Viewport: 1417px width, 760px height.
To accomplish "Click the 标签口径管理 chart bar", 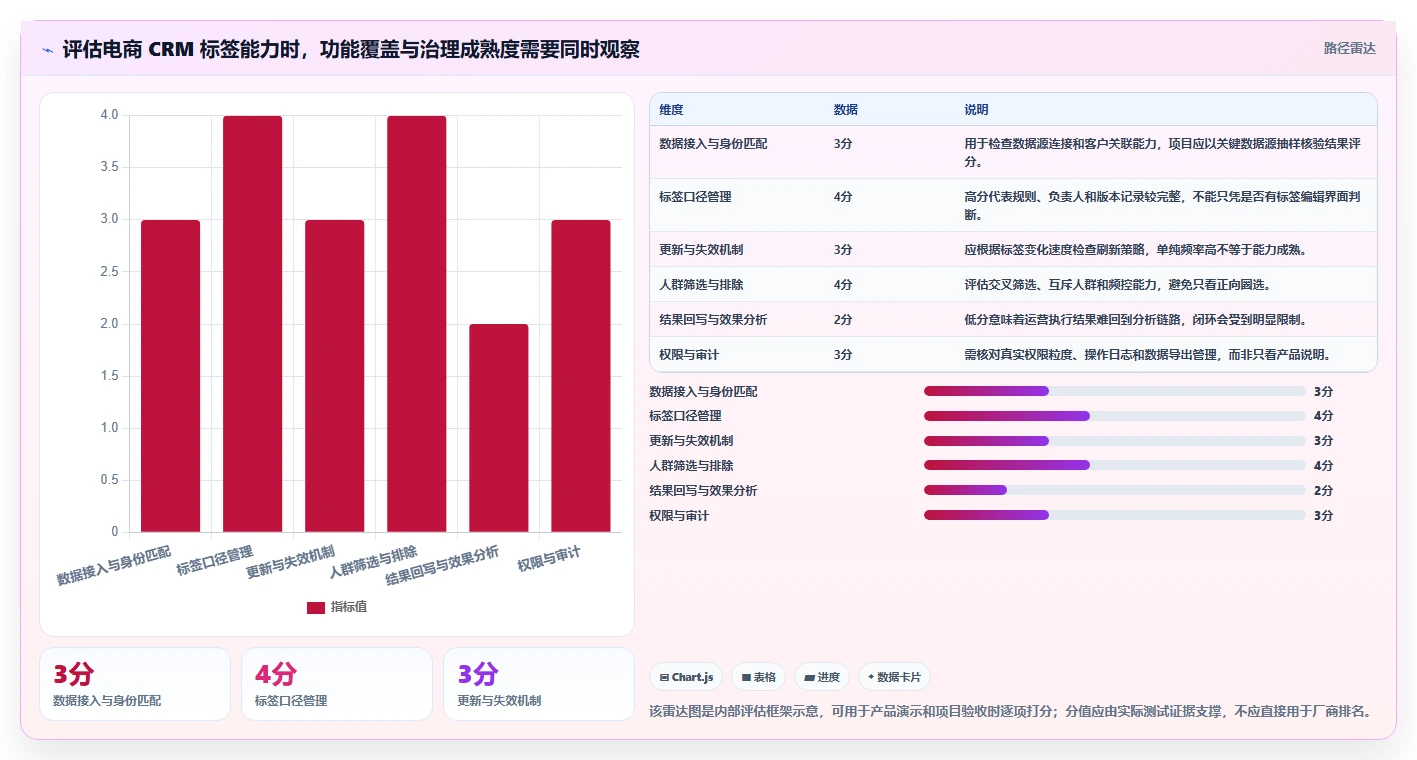I will pyautogui.click(x=252, y=324).
